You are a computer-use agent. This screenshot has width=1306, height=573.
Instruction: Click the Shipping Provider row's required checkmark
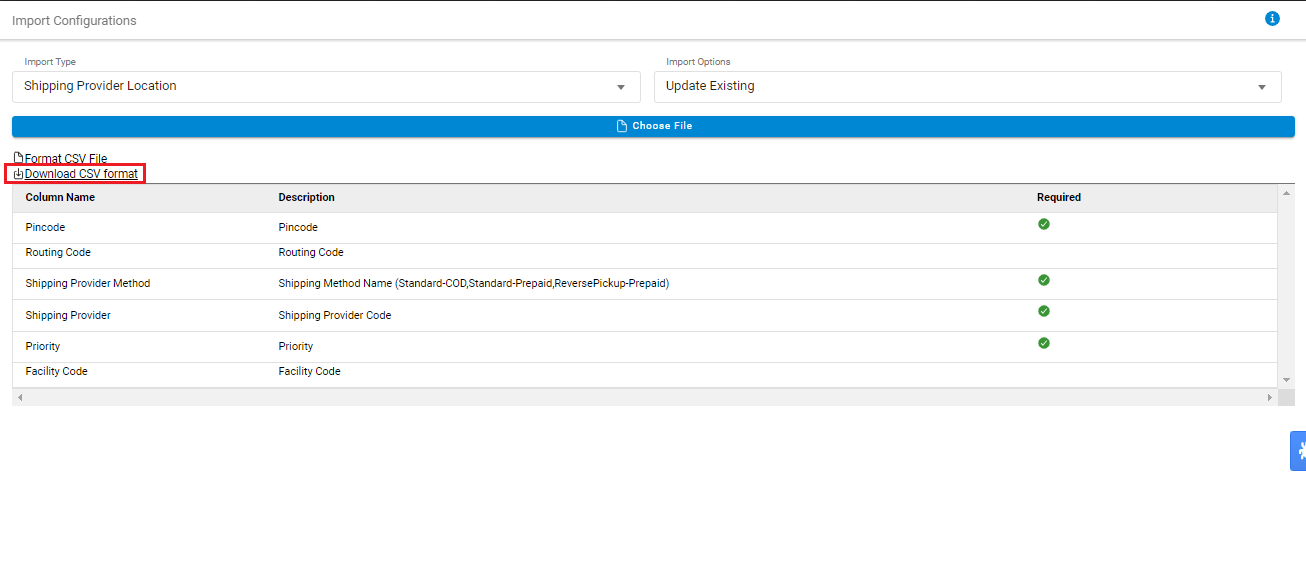pyautogui.click(x=1044, y=311)
